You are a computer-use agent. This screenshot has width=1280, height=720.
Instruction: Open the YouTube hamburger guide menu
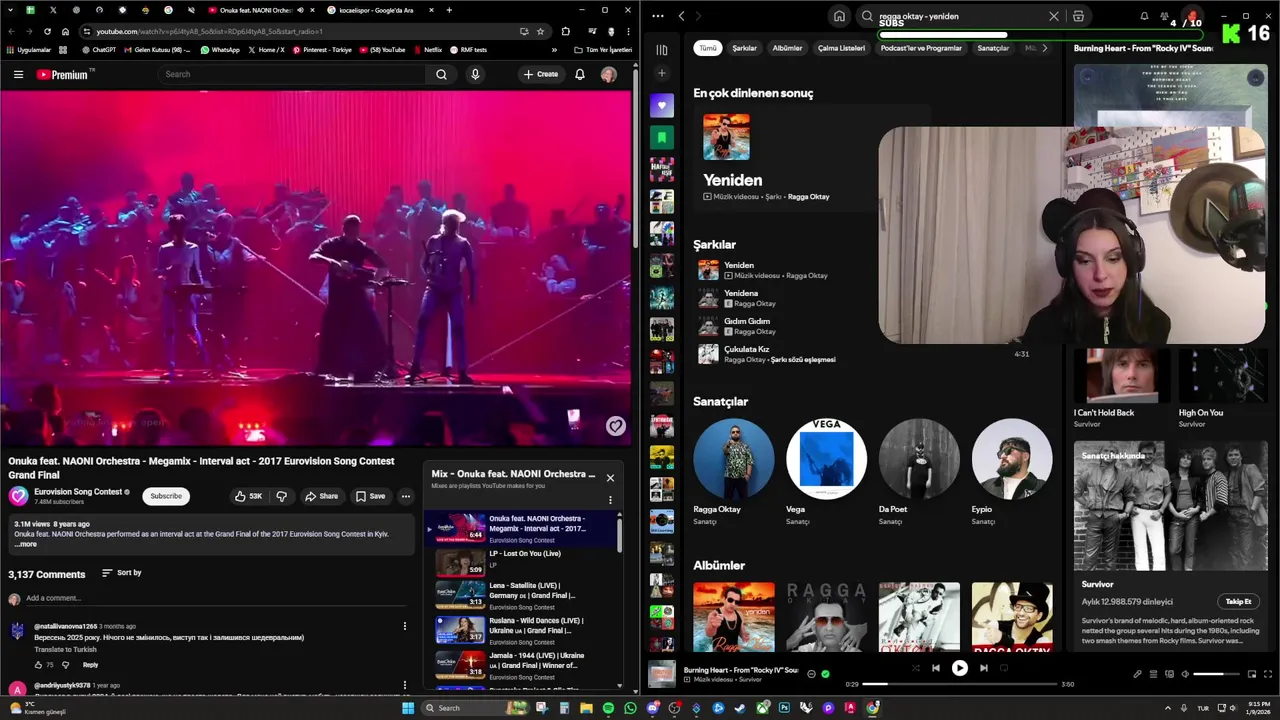click(18, 74)
